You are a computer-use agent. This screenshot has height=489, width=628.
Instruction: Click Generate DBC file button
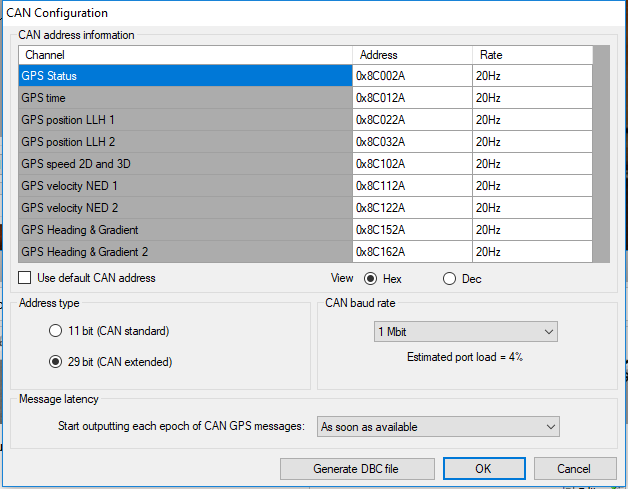tap(358, 468)
